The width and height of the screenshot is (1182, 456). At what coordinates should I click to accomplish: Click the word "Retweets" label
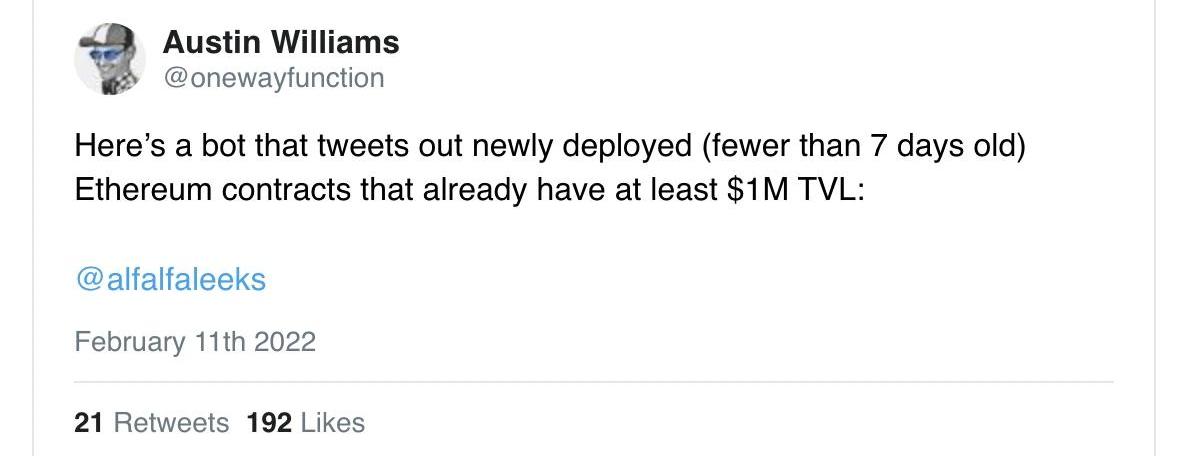[x=171, y=423]
